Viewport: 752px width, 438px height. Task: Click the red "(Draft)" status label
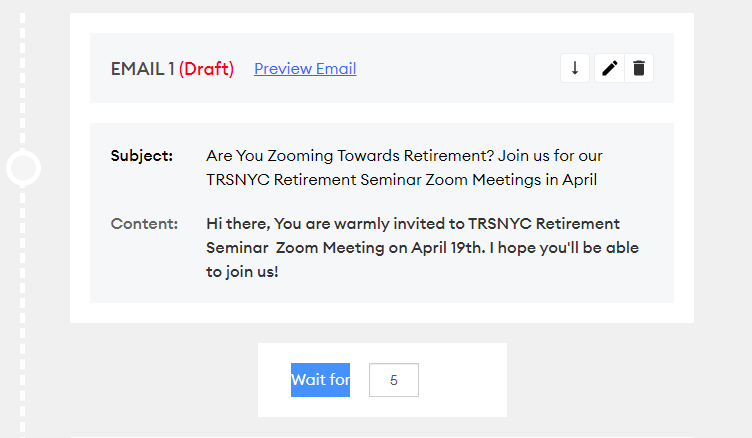(x=206, y=69)
